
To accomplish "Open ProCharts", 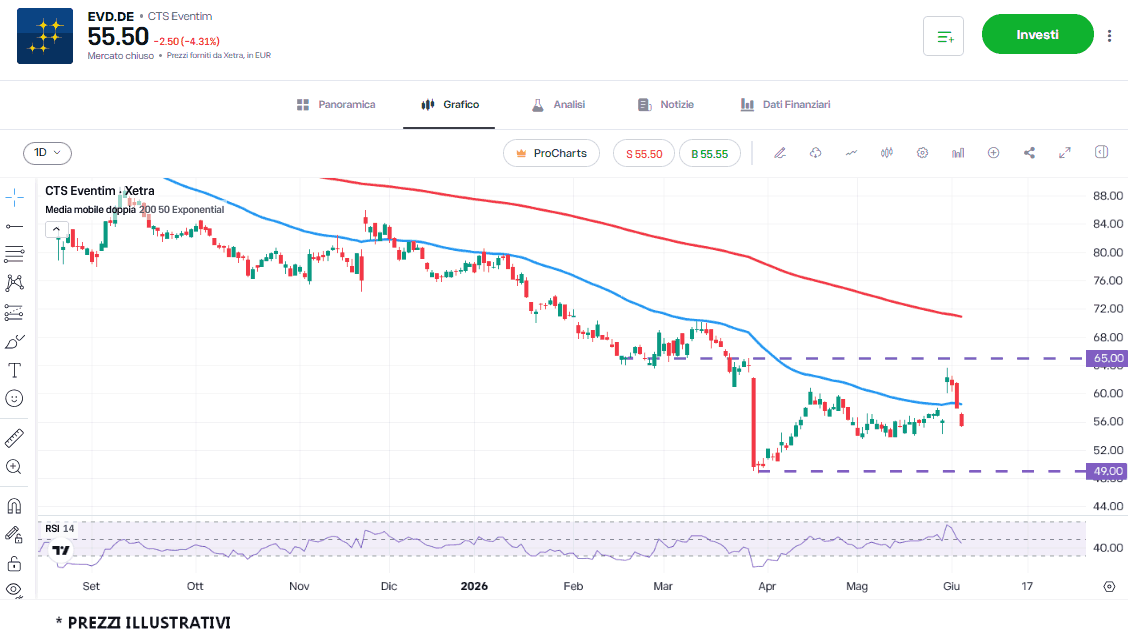I will (551, 153).
